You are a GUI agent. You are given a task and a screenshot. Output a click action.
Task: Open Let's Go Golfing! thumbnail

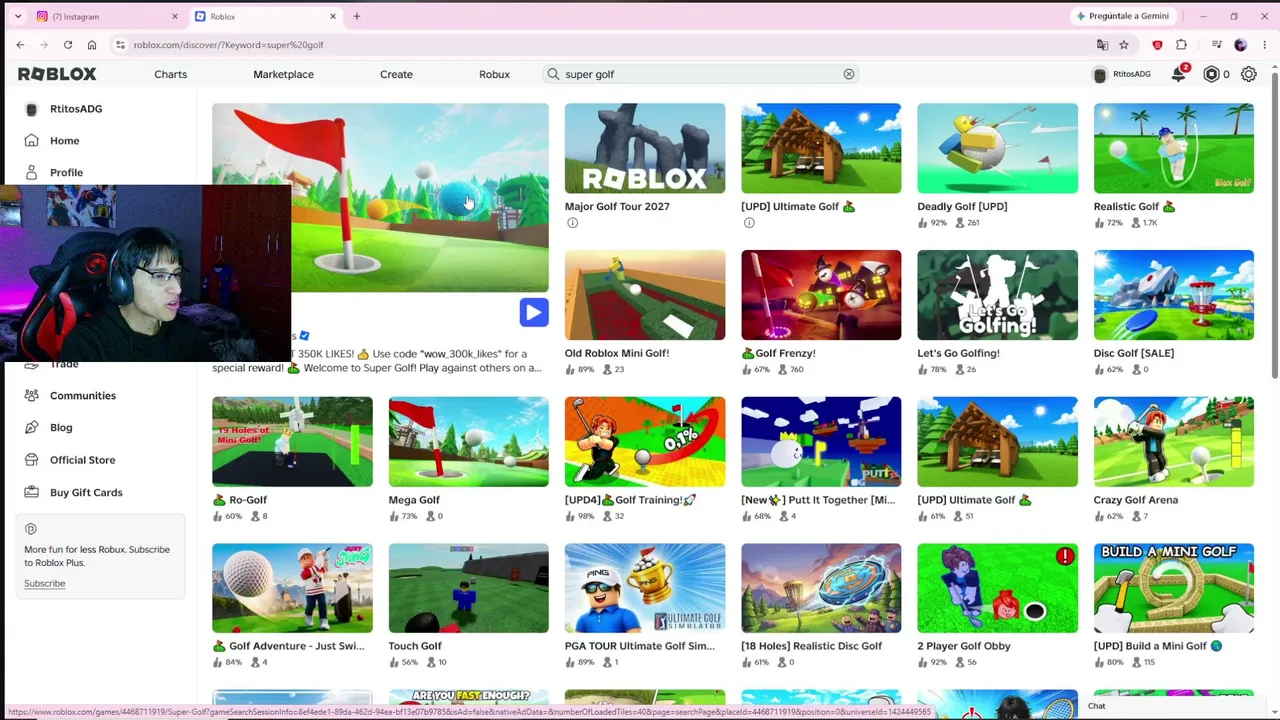click(997, 295)
